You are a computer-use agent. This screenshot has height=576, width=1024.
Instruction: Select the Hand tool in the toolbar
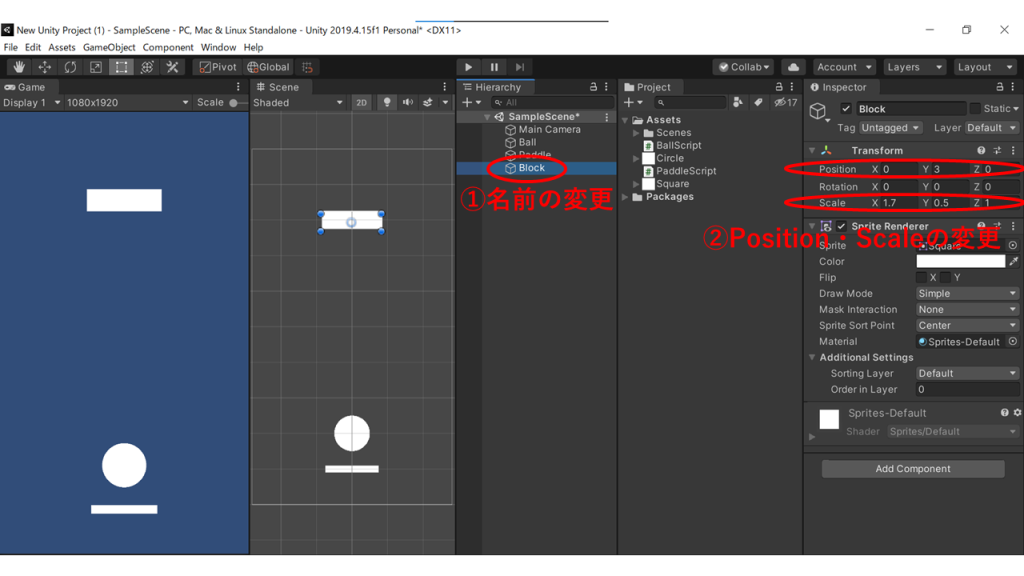click(x=20, y=66)
